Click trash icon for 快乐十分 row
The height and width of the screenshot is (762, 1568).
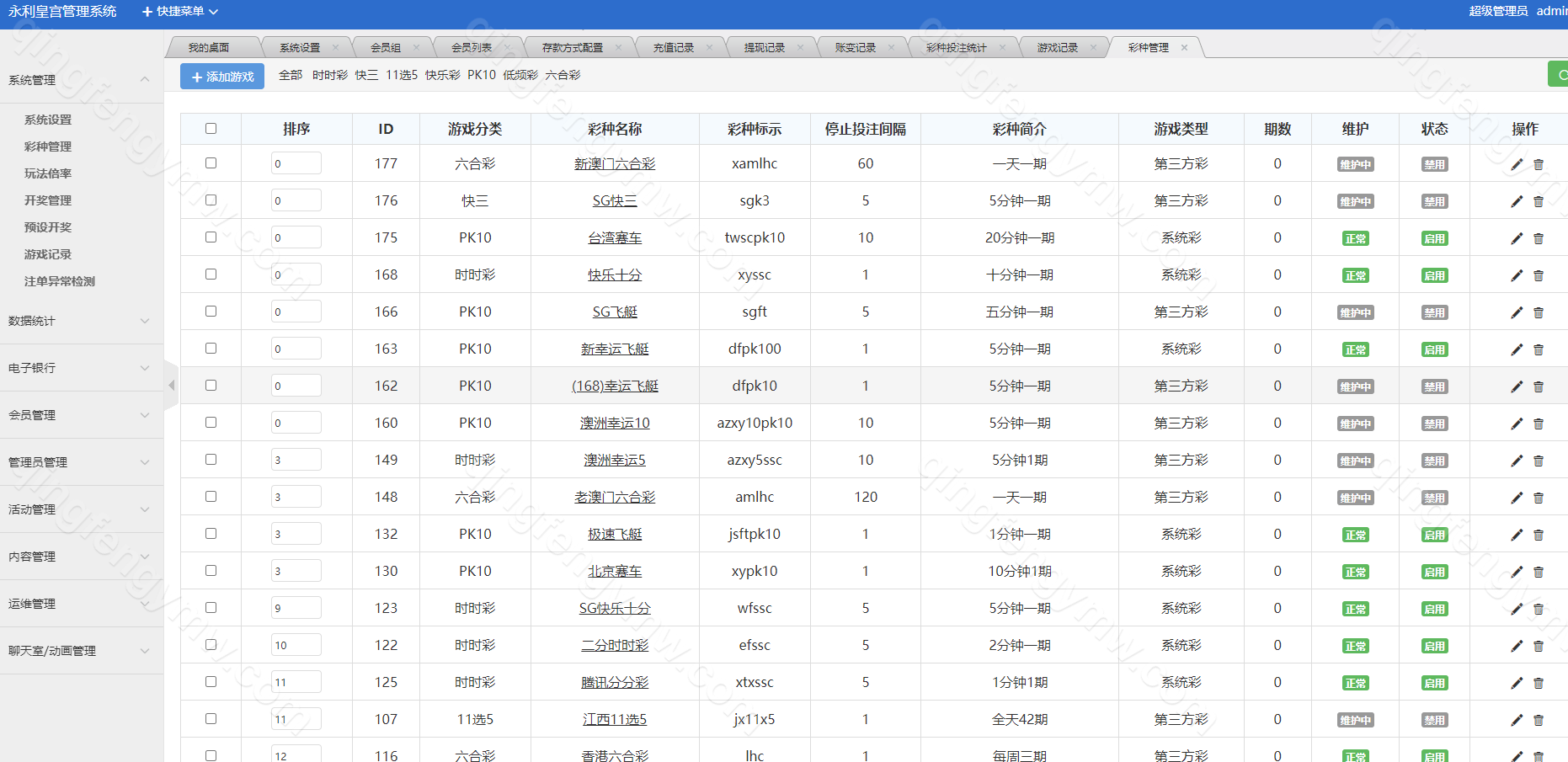[1539, 275]
